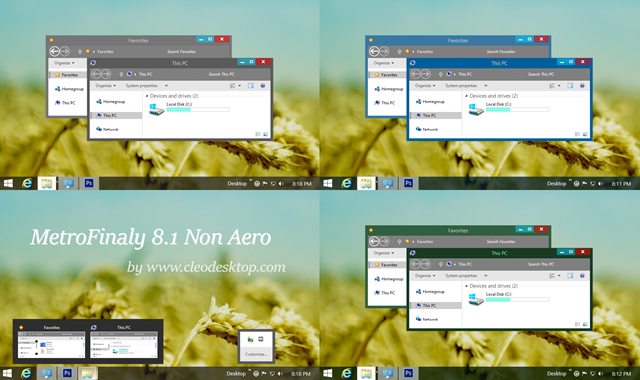Click Start button in taskbar showing 8:12 PM

point(327,373)
